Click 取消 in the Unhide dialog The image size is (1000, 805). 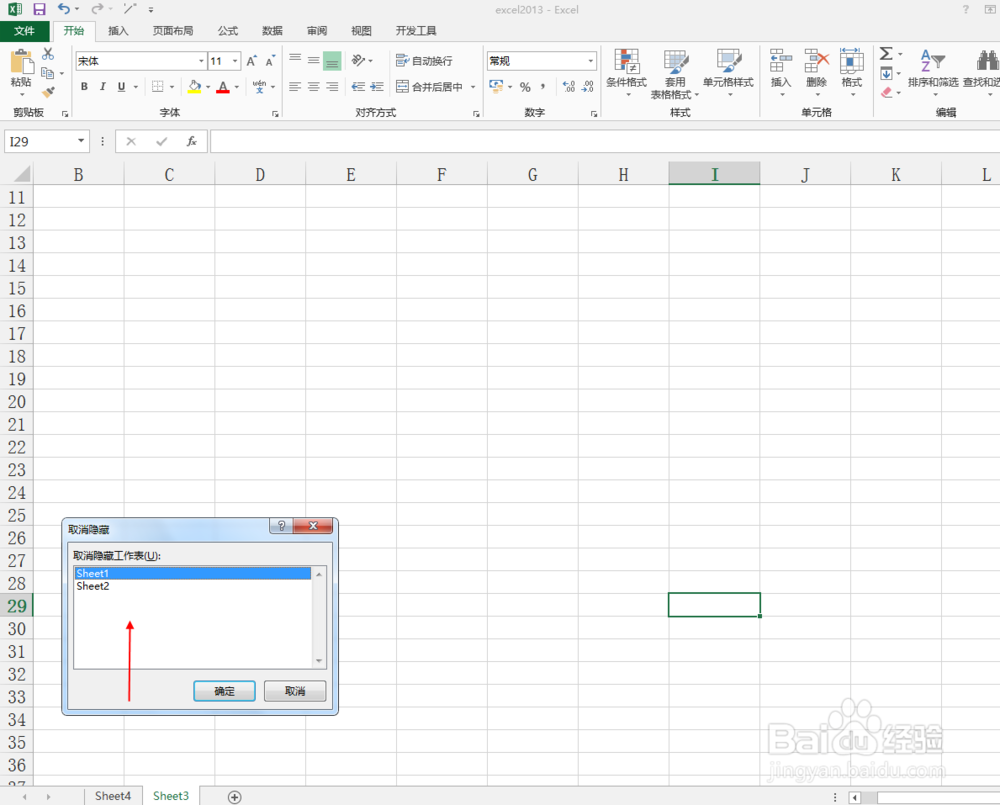point(295,691)
